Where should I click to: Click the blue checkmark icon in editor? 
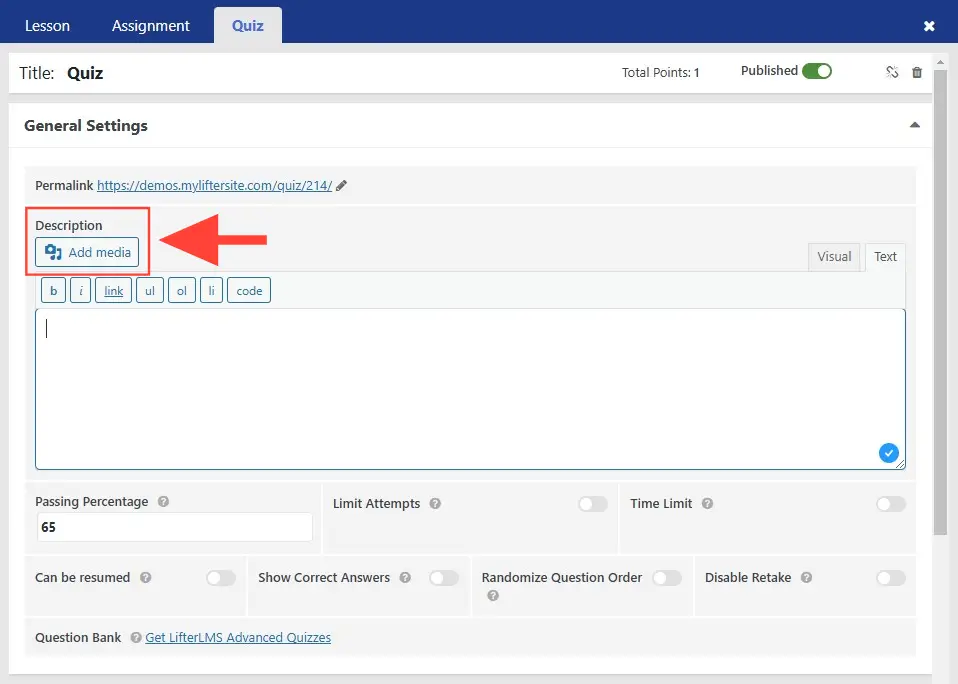tap(888, 453)
